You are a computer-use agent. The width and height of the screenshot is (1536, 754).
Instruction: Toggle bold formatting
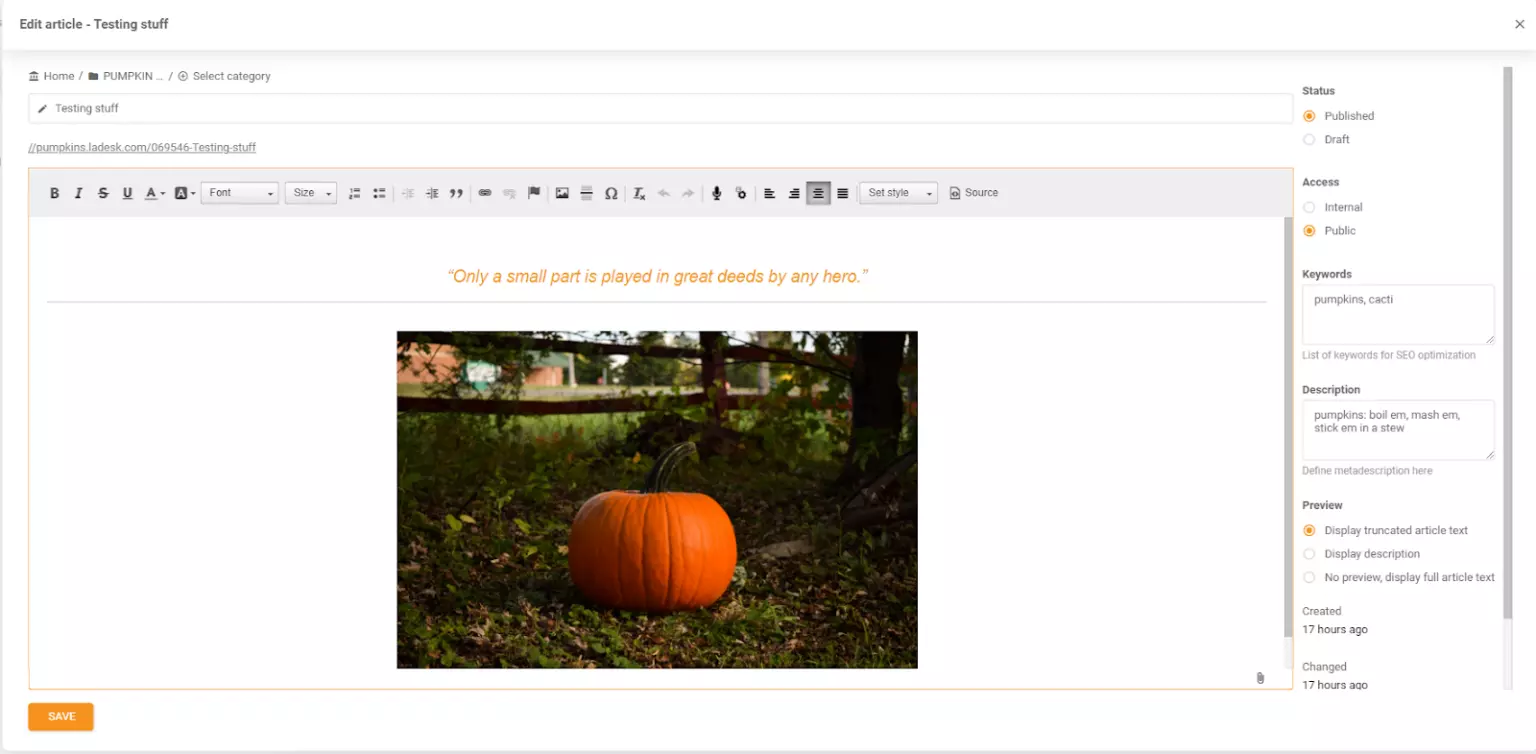coord(54,193)
